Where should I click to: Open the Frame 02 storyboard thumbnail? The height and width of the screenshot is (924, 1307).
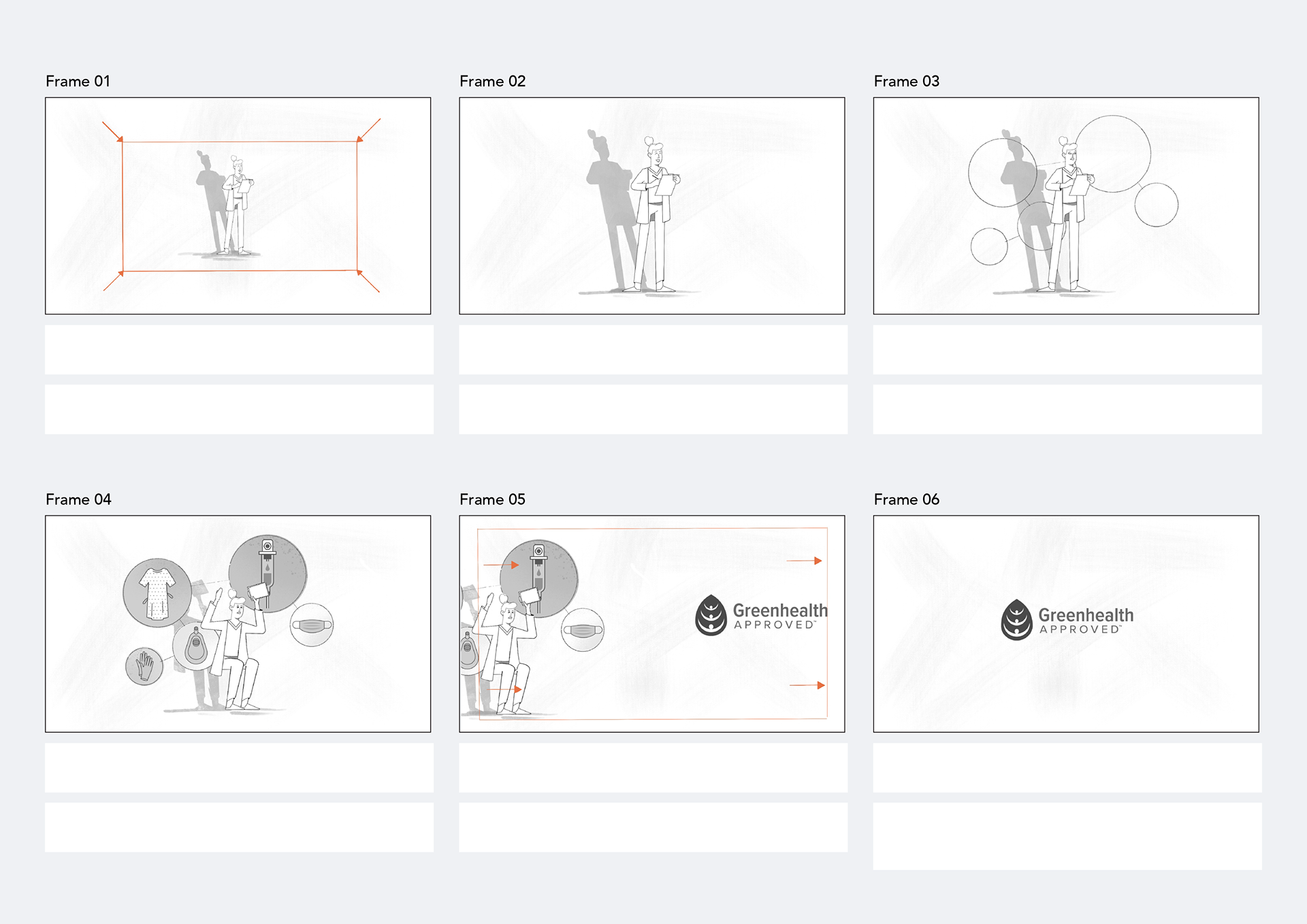point(651,205)
